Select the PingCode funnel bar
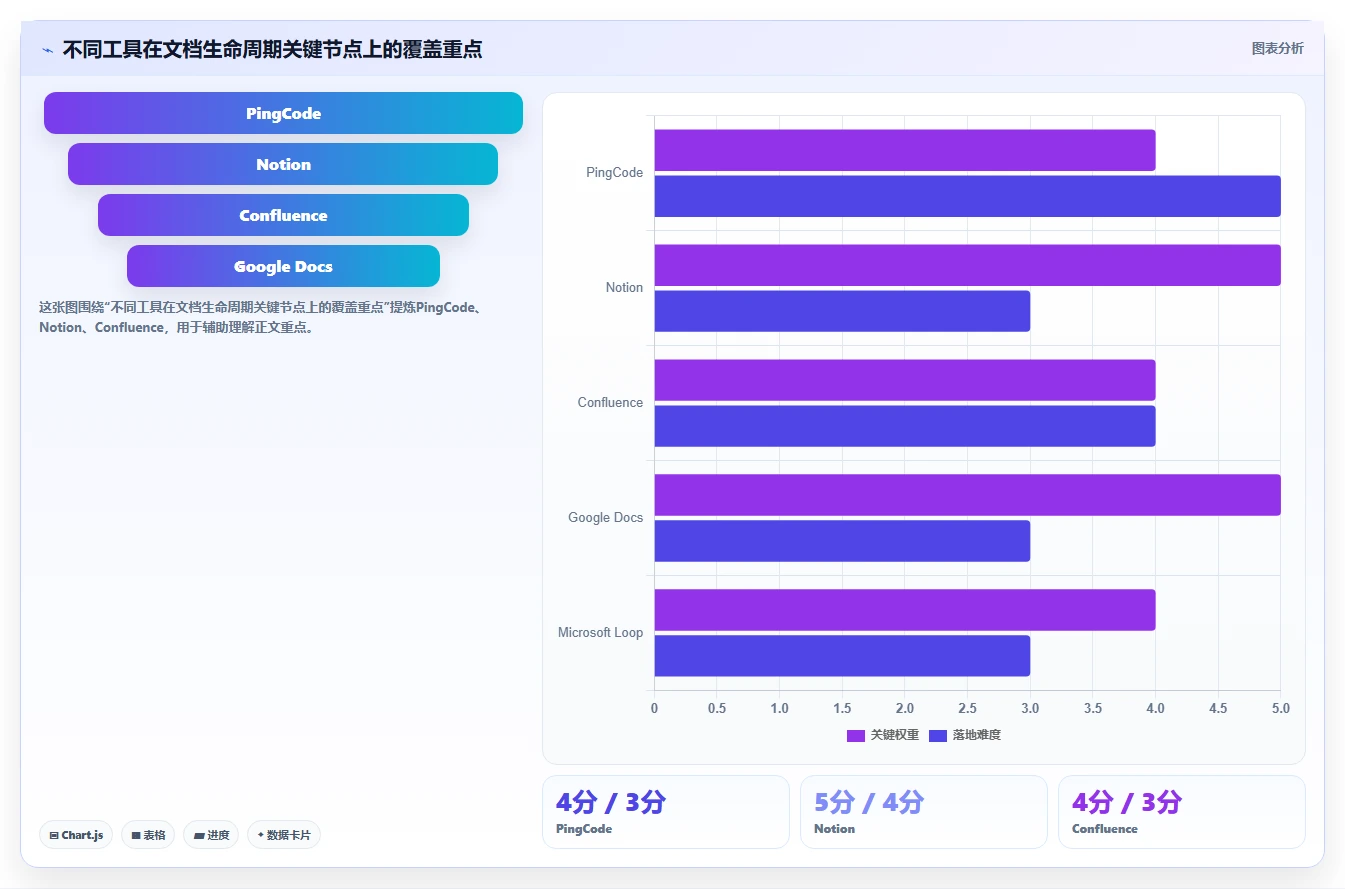 coord(283,113)
